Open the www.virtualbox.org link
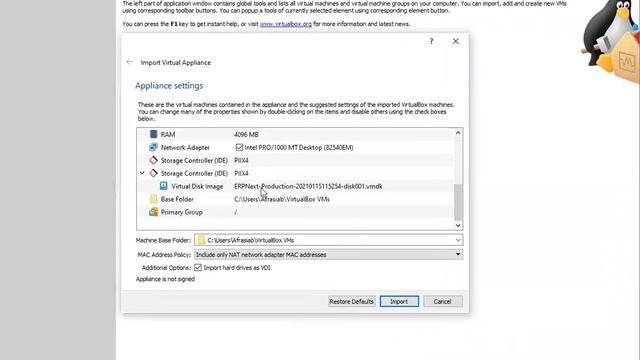Viewport: 640px width, 360px height. pos(286,24)
